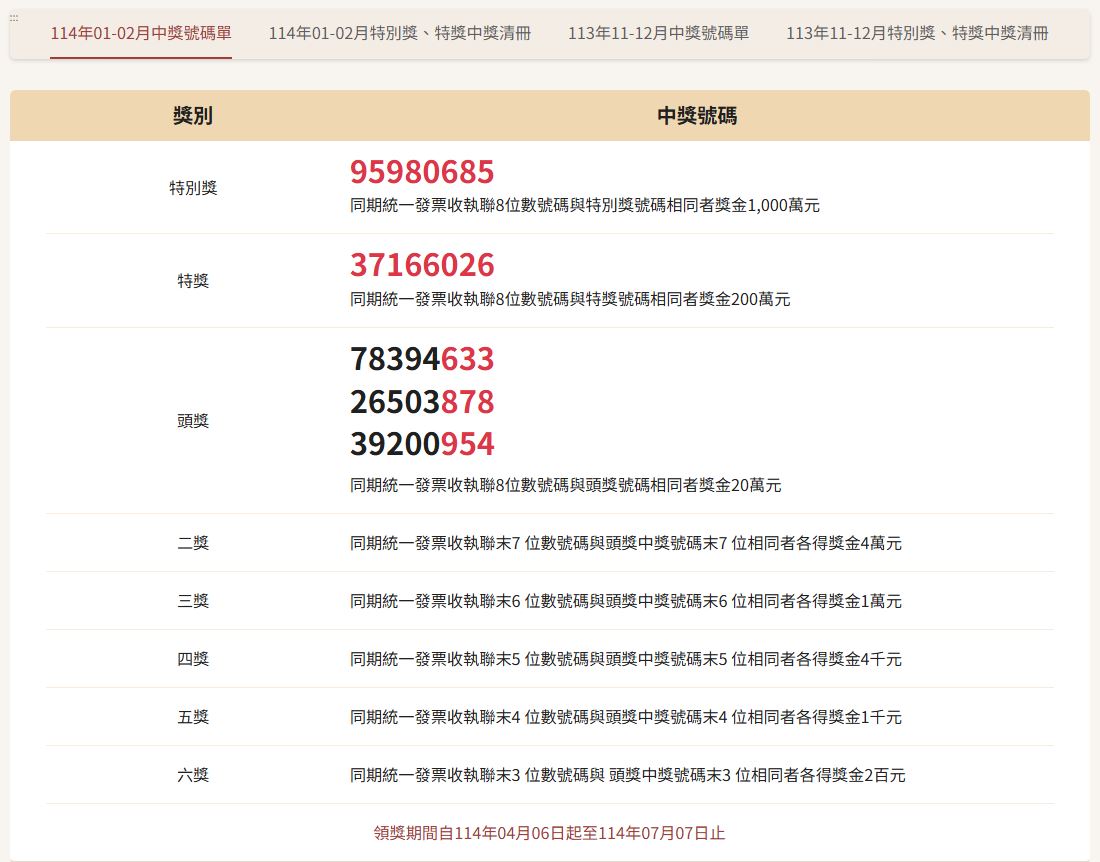Click the 領獎期間 claim period notice
Image resolution: width=1100 pixels, height=862 pixels.
pos(549,832)
